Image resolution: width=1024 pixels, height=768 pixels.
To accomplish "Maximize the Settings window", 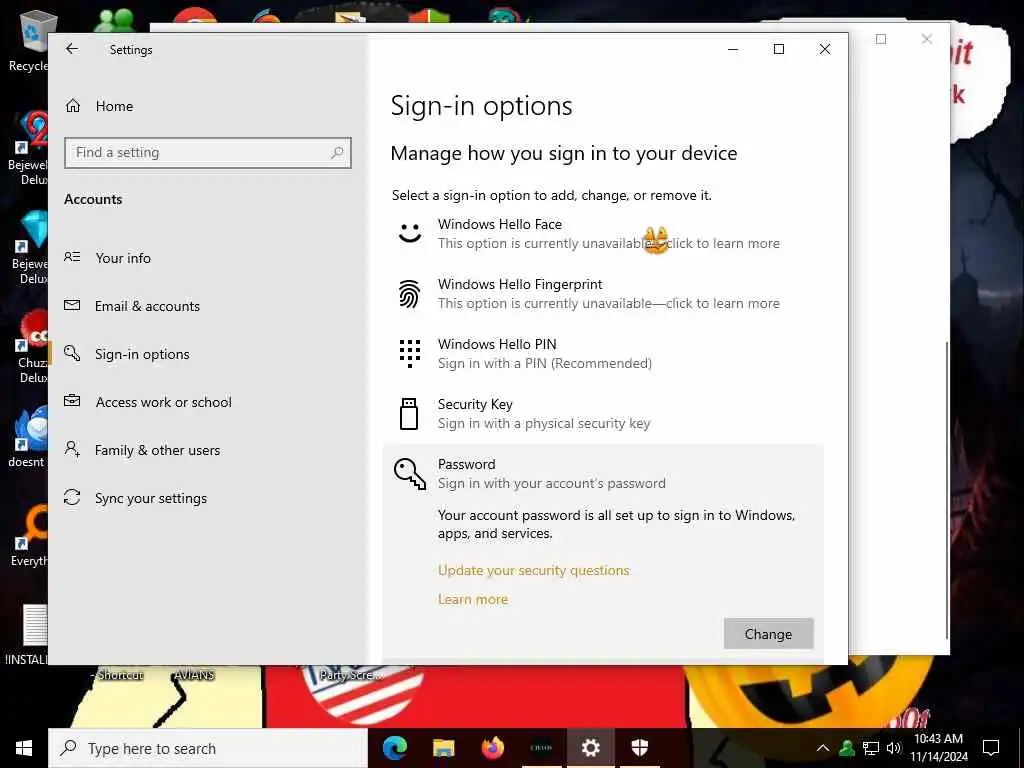I will [x=778, y=49].
